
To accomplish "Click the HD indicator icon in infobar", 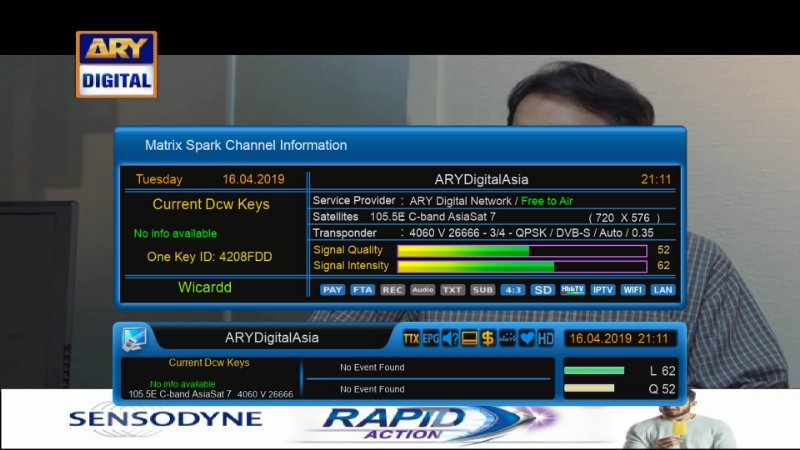I will click(546, 338).
